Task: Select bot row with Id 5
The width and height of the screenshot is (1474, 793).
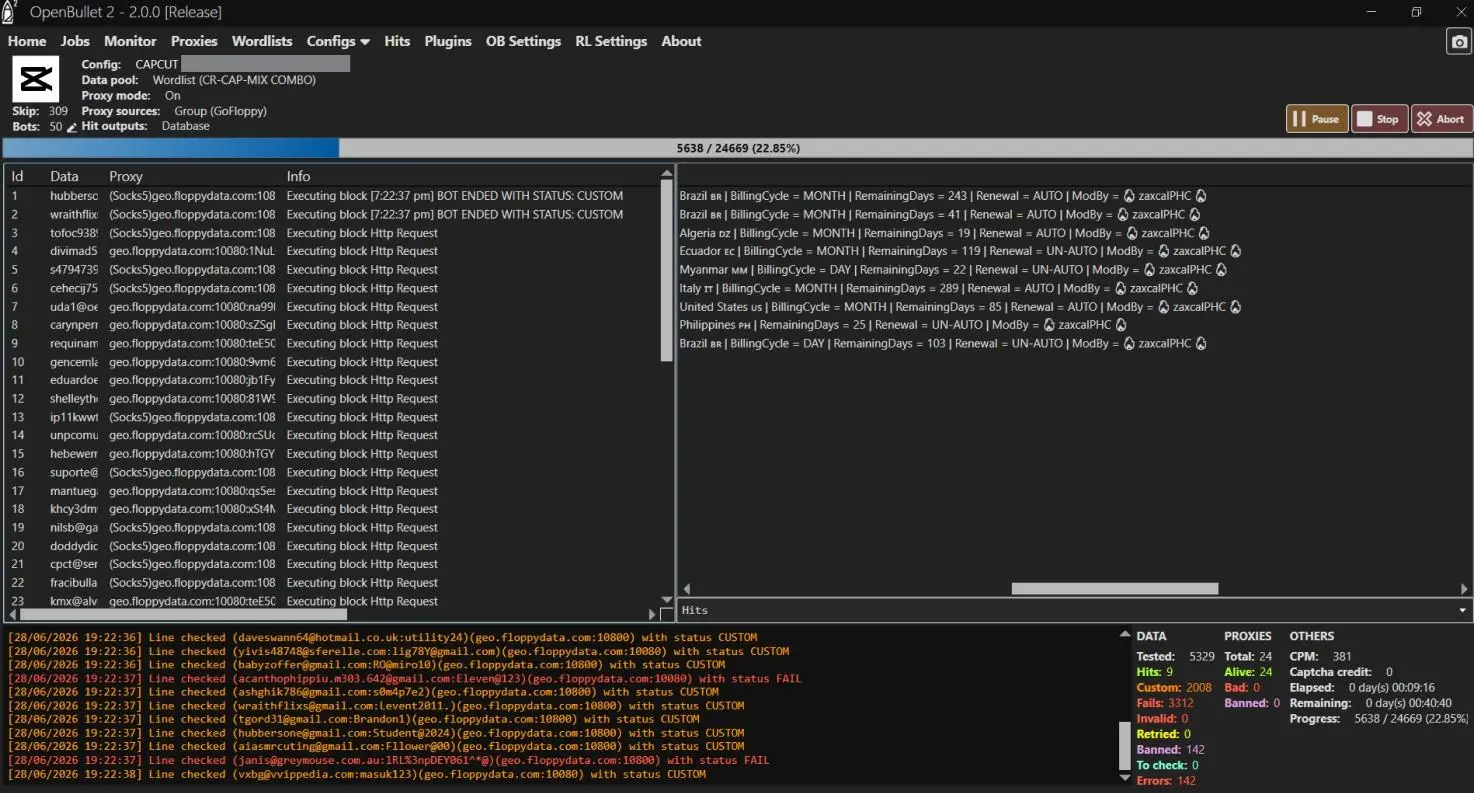Action: 333,270
